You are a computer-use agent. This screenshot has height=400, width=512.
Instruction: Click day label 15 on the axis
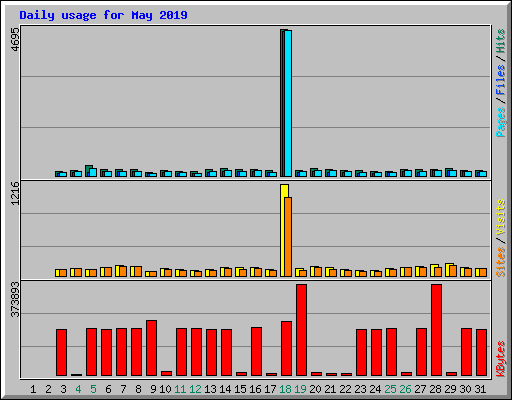pos(240,389)
